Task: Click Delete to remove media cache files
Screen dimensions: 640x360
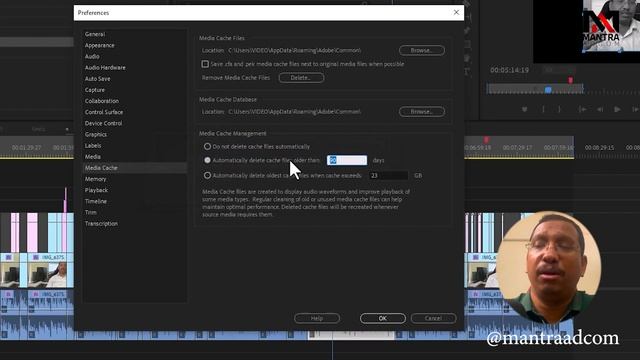Action: click(301, 78)
